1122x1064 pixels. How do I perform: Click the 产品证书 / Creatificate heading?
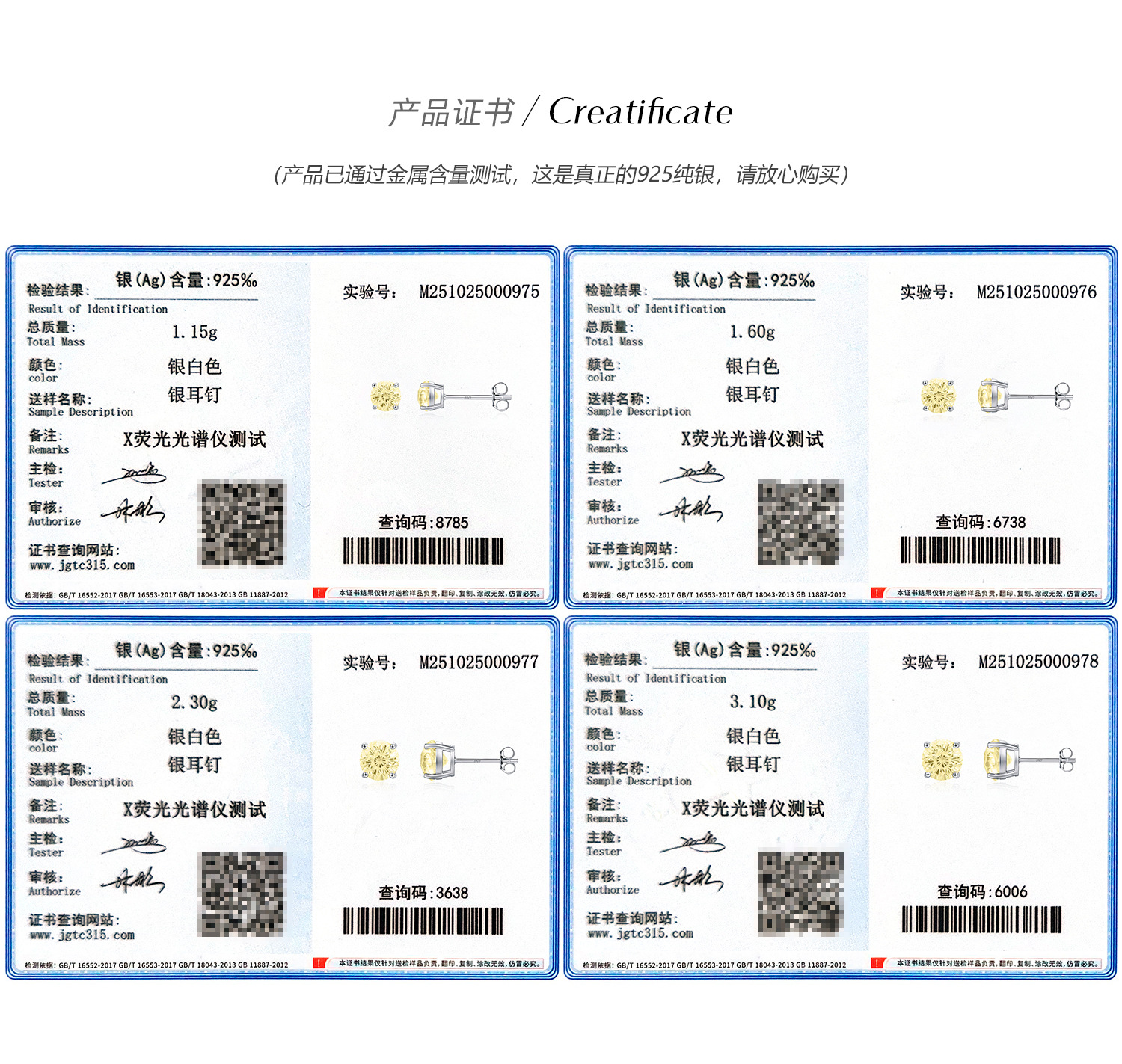pyautogui.click(x=560, y=112)
